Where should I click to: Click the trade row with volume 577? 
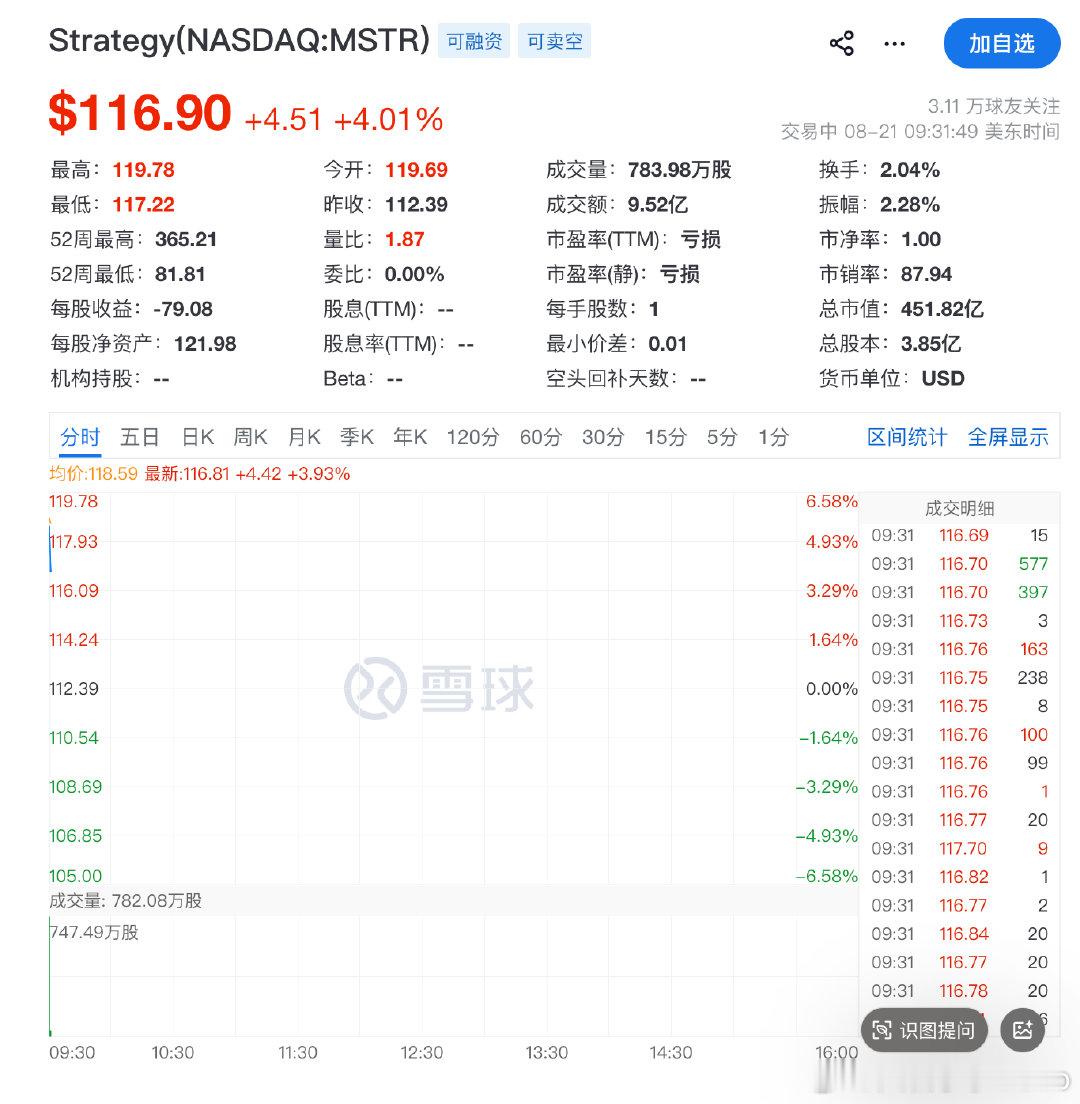click(x=960, y=564)
